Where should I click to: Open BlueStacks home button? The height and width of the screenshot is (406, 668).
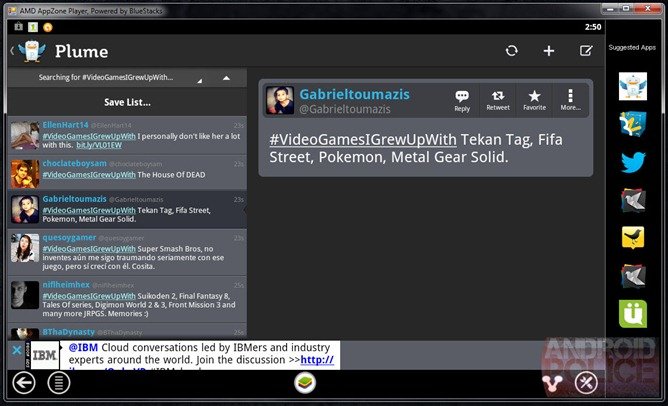305,383
